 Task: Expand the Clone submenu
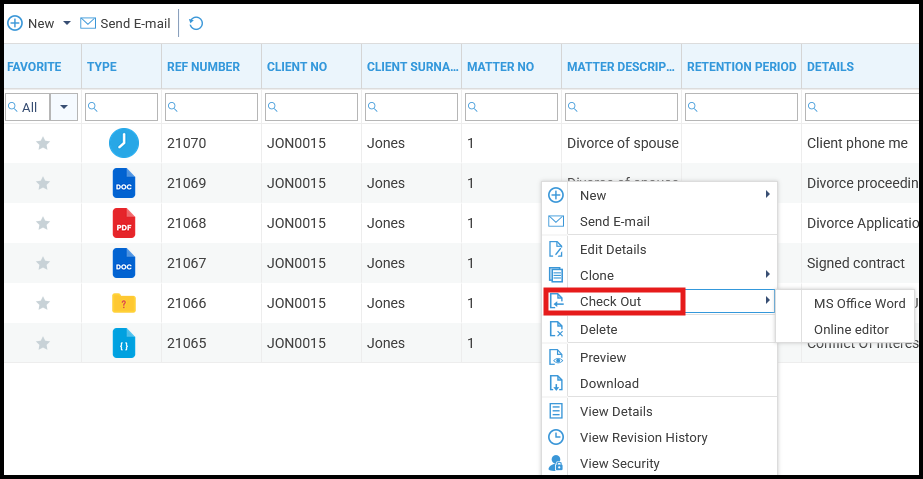tap(768, 275)
